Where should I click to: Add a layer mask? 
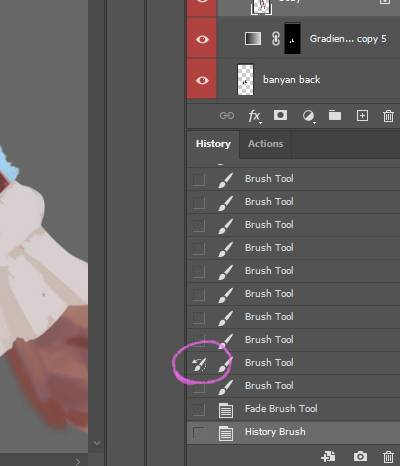point(280,115)
